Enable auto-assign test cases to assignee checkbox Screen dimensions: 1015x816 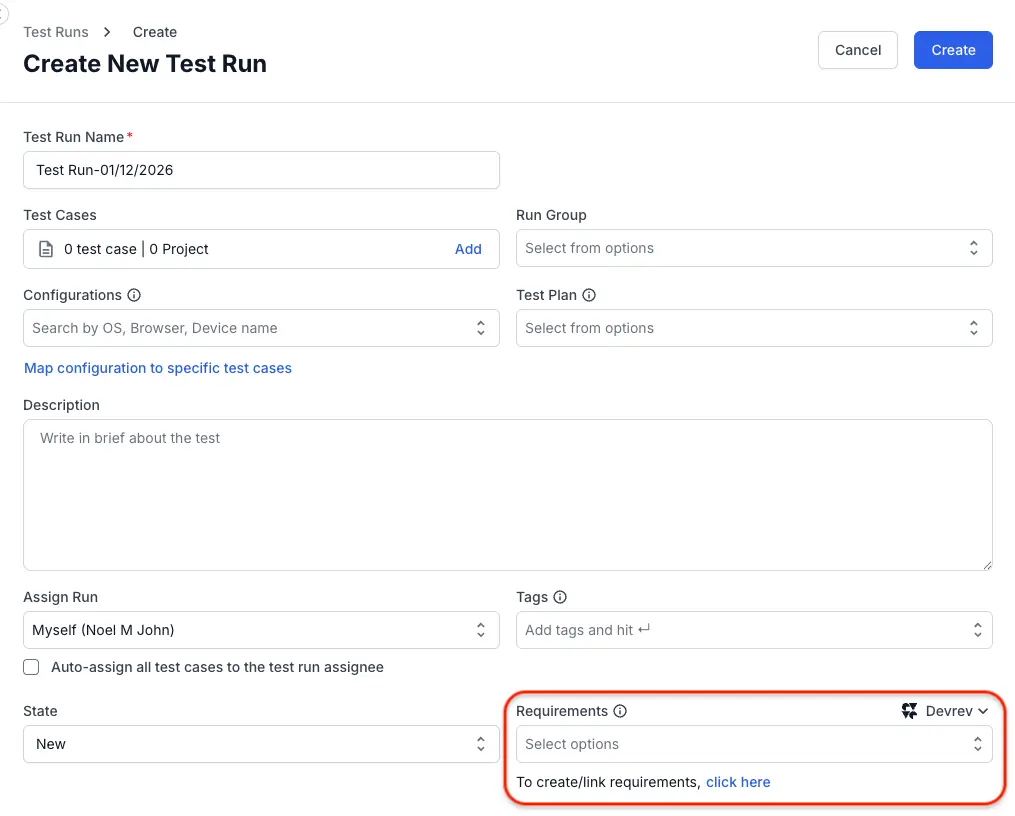[31, 667]
